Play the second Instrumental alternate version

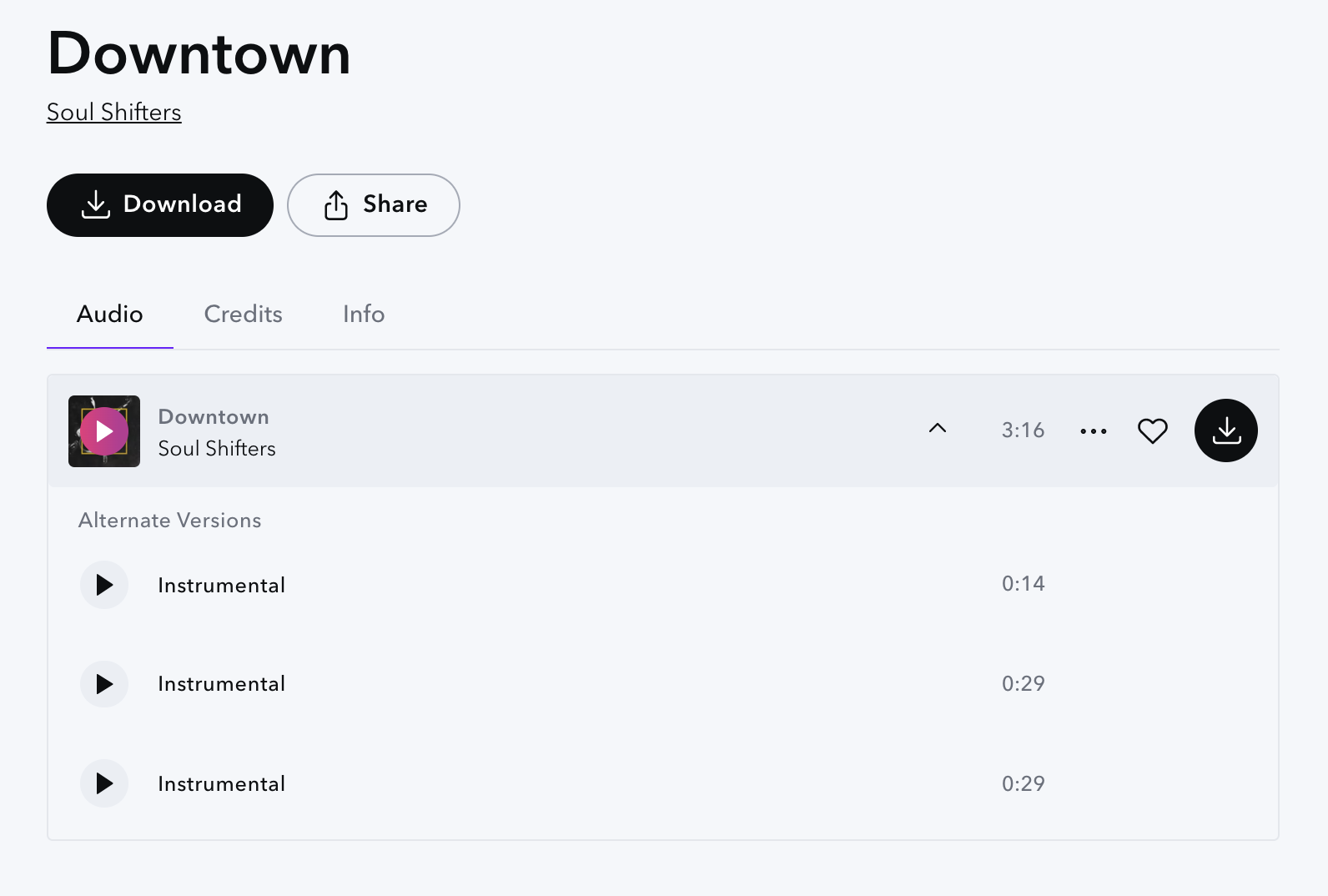pos(103,683)
